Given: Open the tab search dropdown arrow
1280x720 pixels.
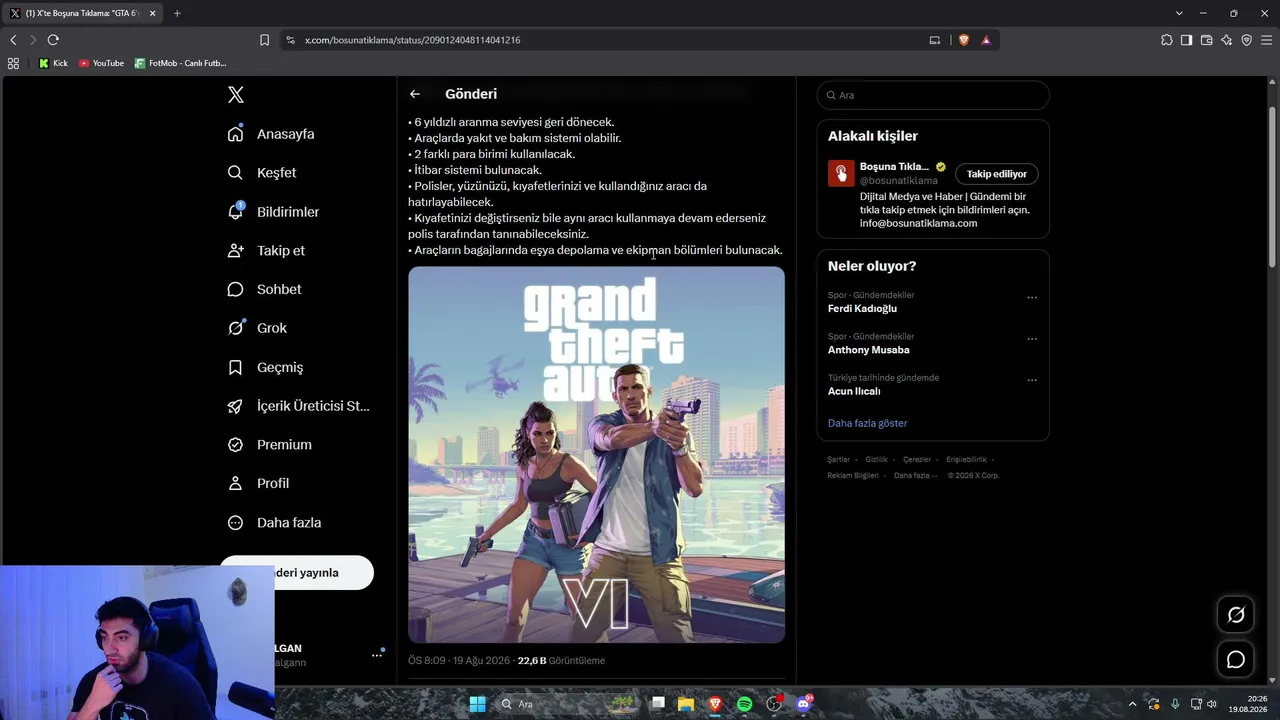Looking at the screenshot, I should pos(1179,13).
